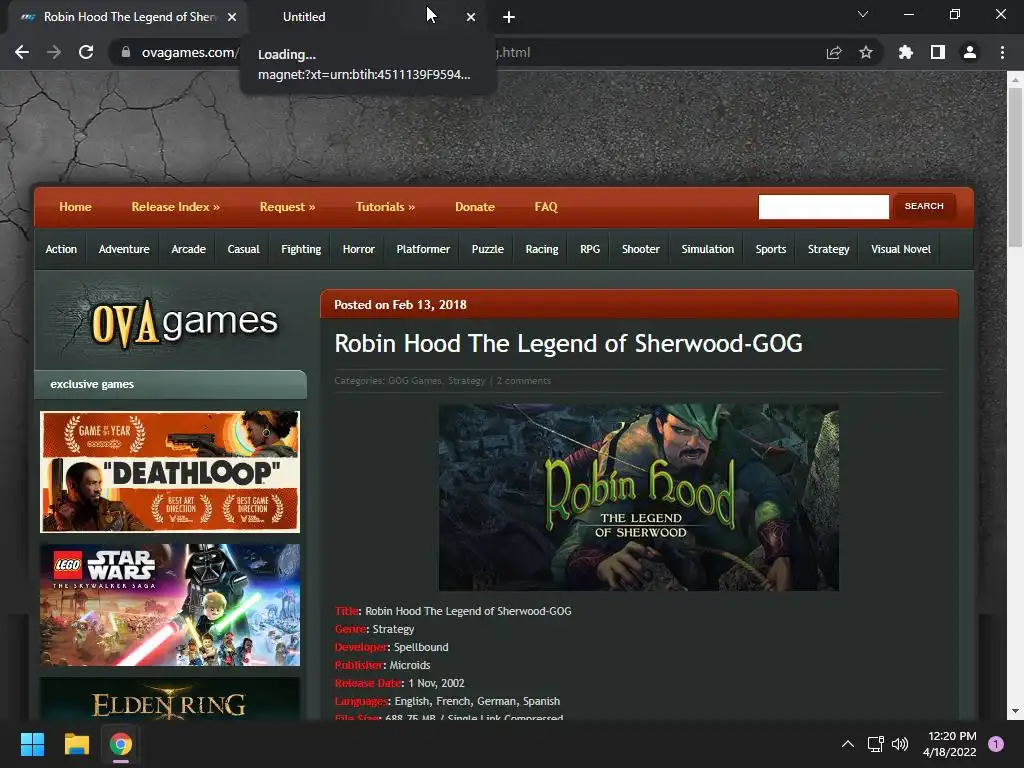Browse the Puzzle genre
This screenshot has height=768, width=1024.
tap(488, 249)
